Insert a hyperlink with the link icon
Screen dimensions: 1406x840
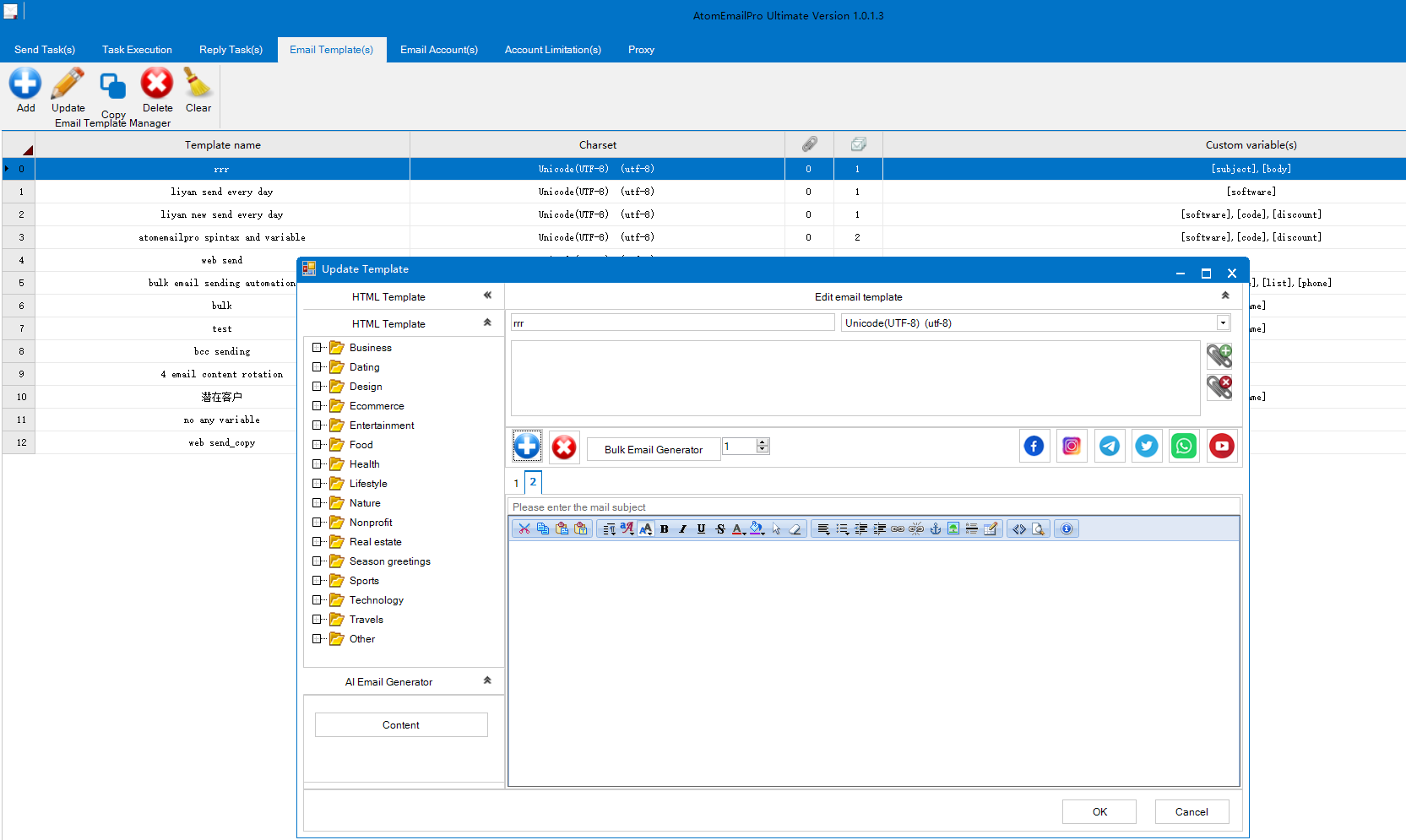pyautogui.click(x=897, y=528)
